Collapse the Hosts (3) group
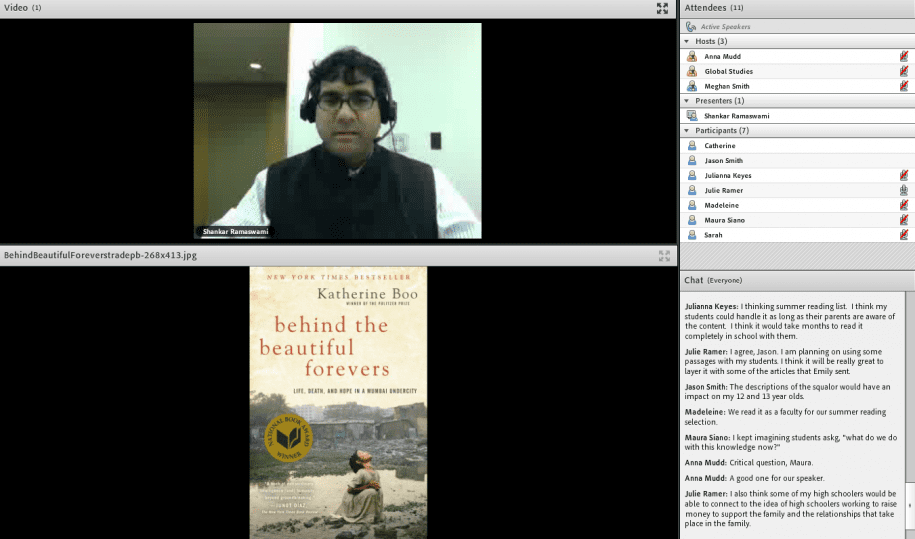Viewport: 915px width, 539px height. point(686,41)
